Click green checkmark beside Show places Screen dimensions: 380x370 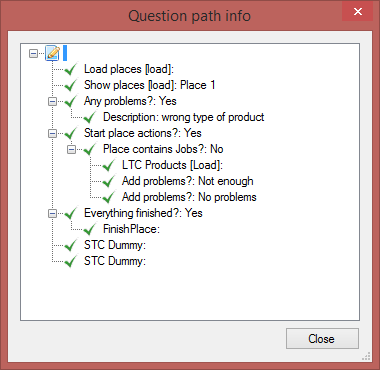(x=71, y=85)
